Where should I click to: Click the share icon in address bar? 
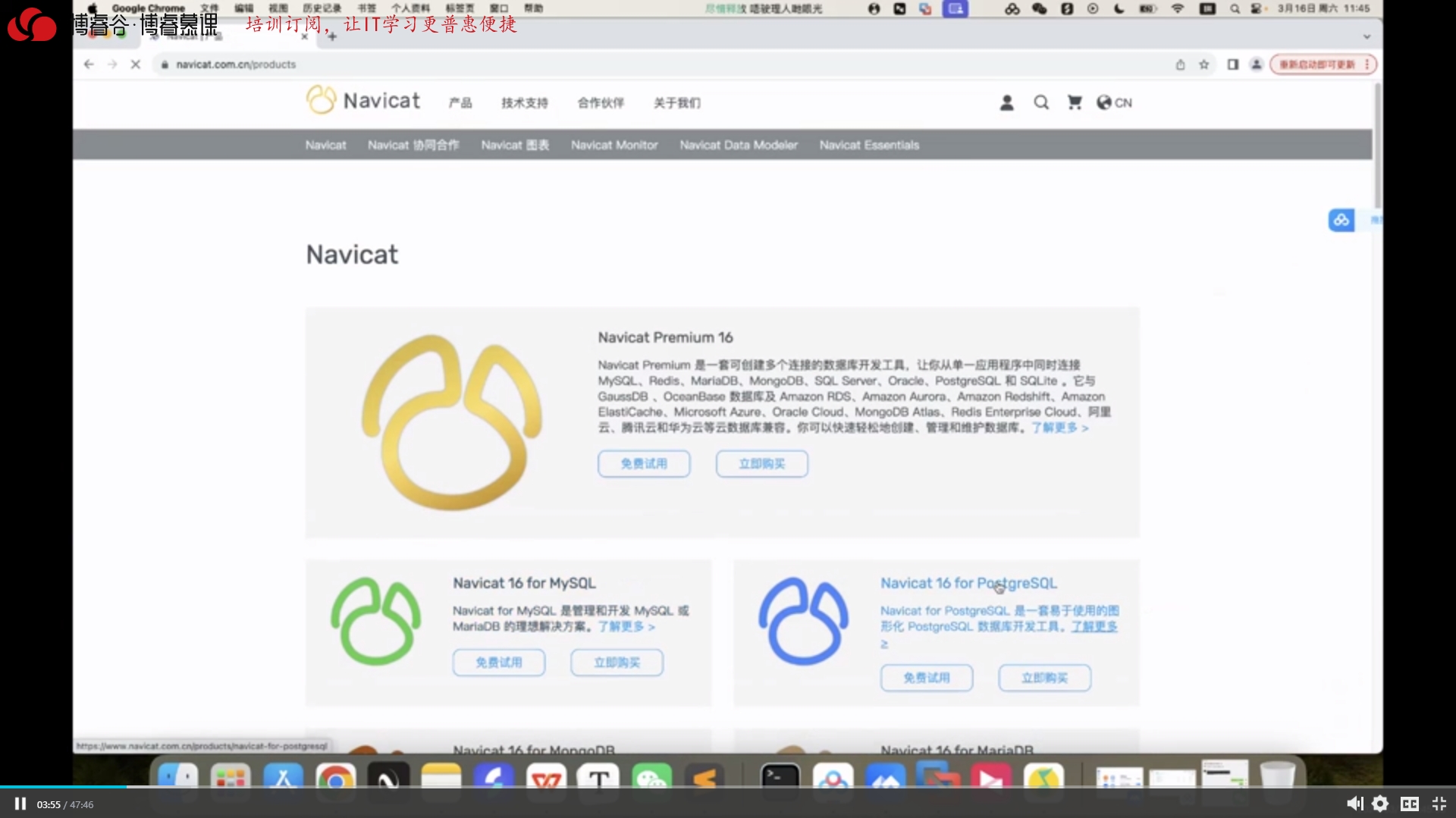1180,64
